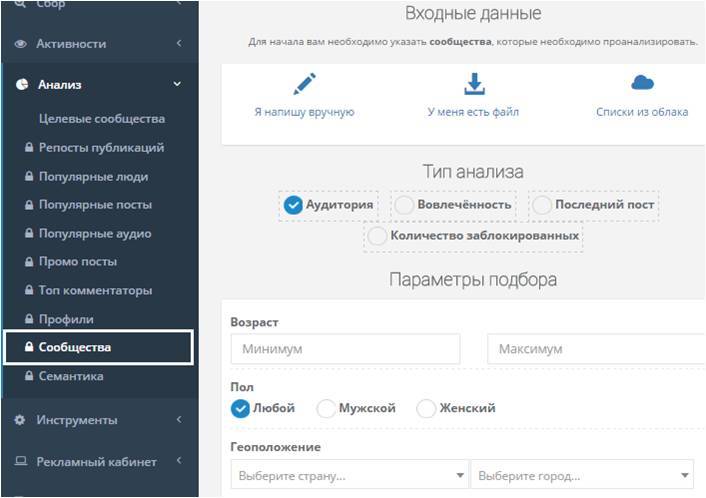The height and width of the screenshot is (498, 706).
Task: Choose Мужской gender option
Action: [x=326, y=408]
